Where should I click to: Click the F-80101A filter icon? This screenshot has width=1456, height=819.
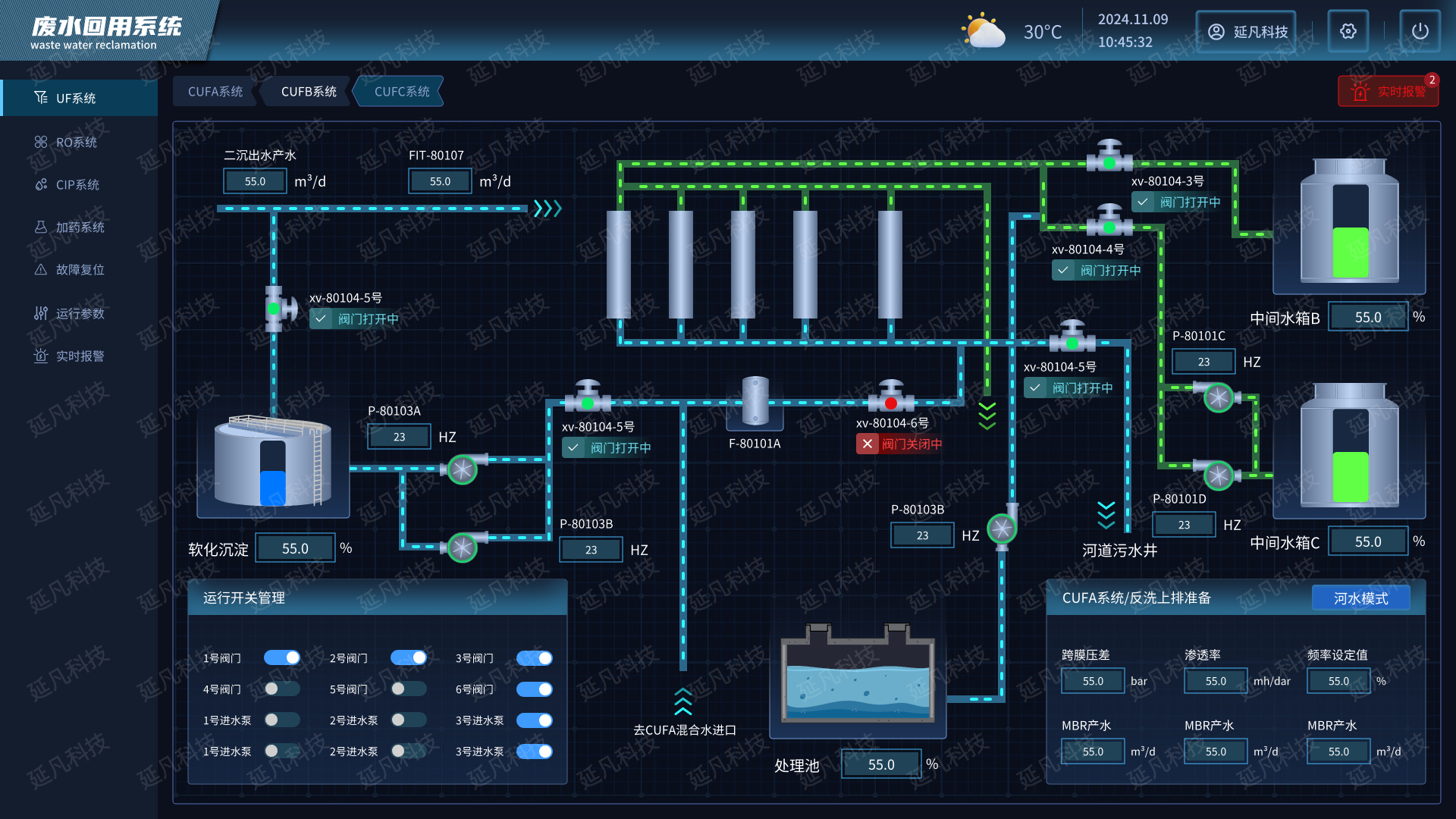tap(755, 400)
